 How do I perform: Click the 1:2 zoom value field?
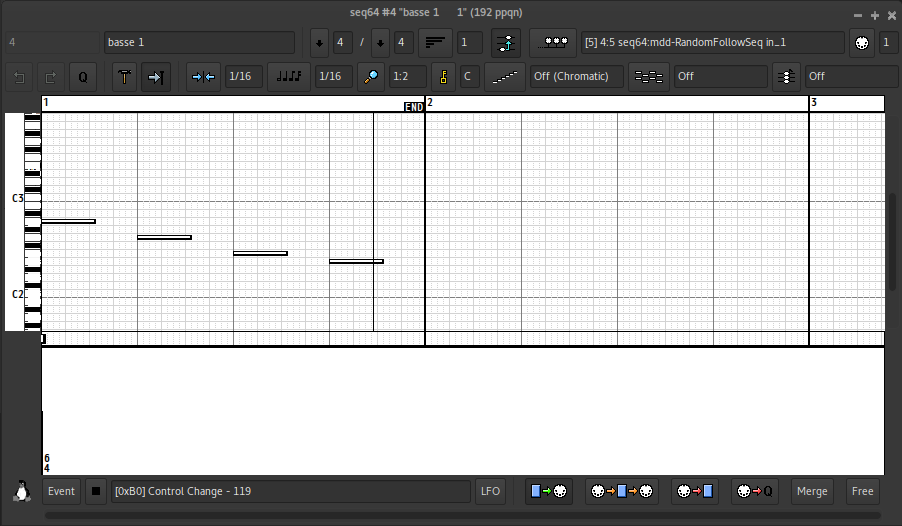click(x=408, y=77)
